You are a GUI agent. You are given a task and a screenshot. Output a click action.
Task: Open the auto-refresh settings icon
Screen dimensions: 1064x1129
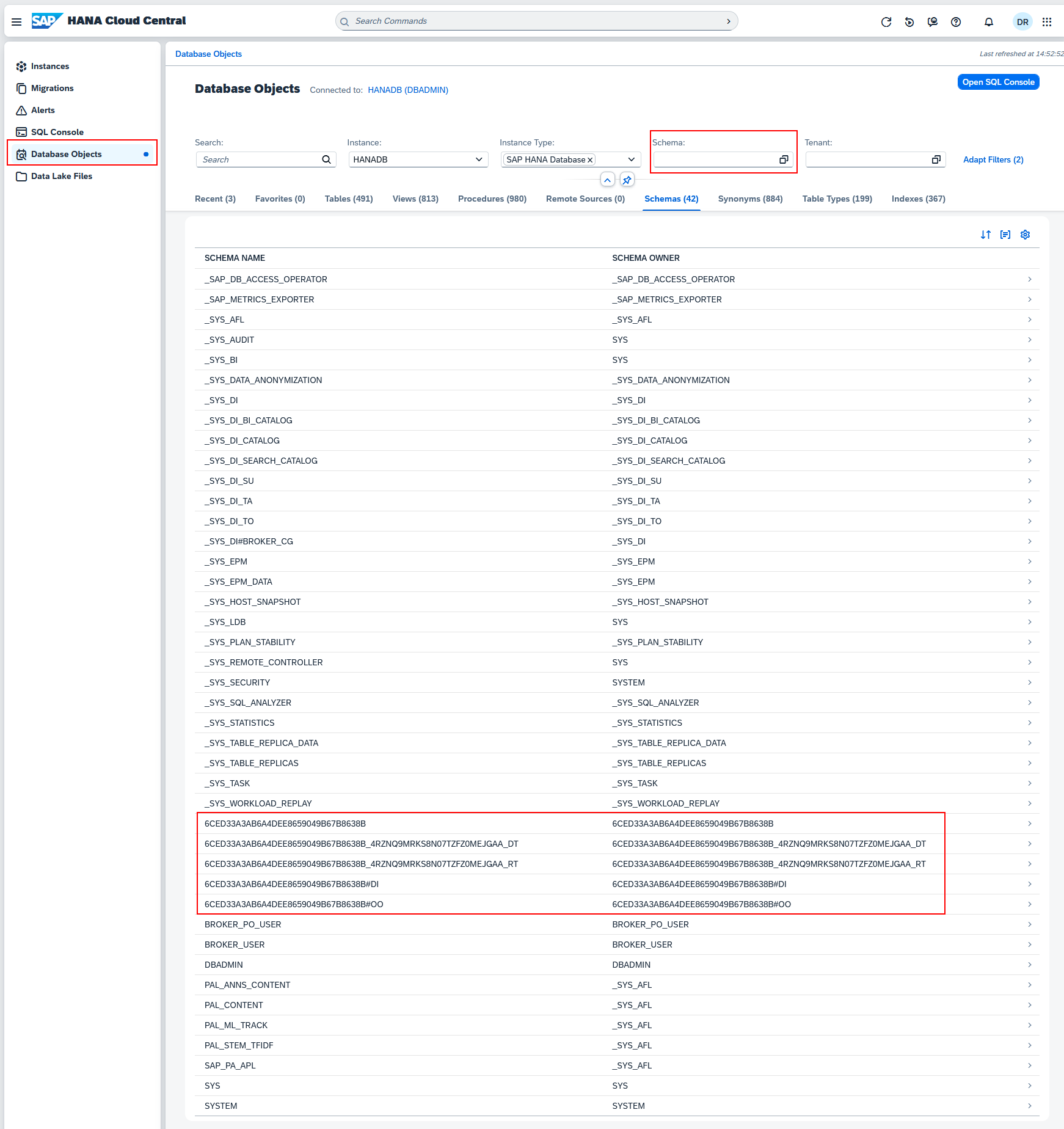coord(909,22)
